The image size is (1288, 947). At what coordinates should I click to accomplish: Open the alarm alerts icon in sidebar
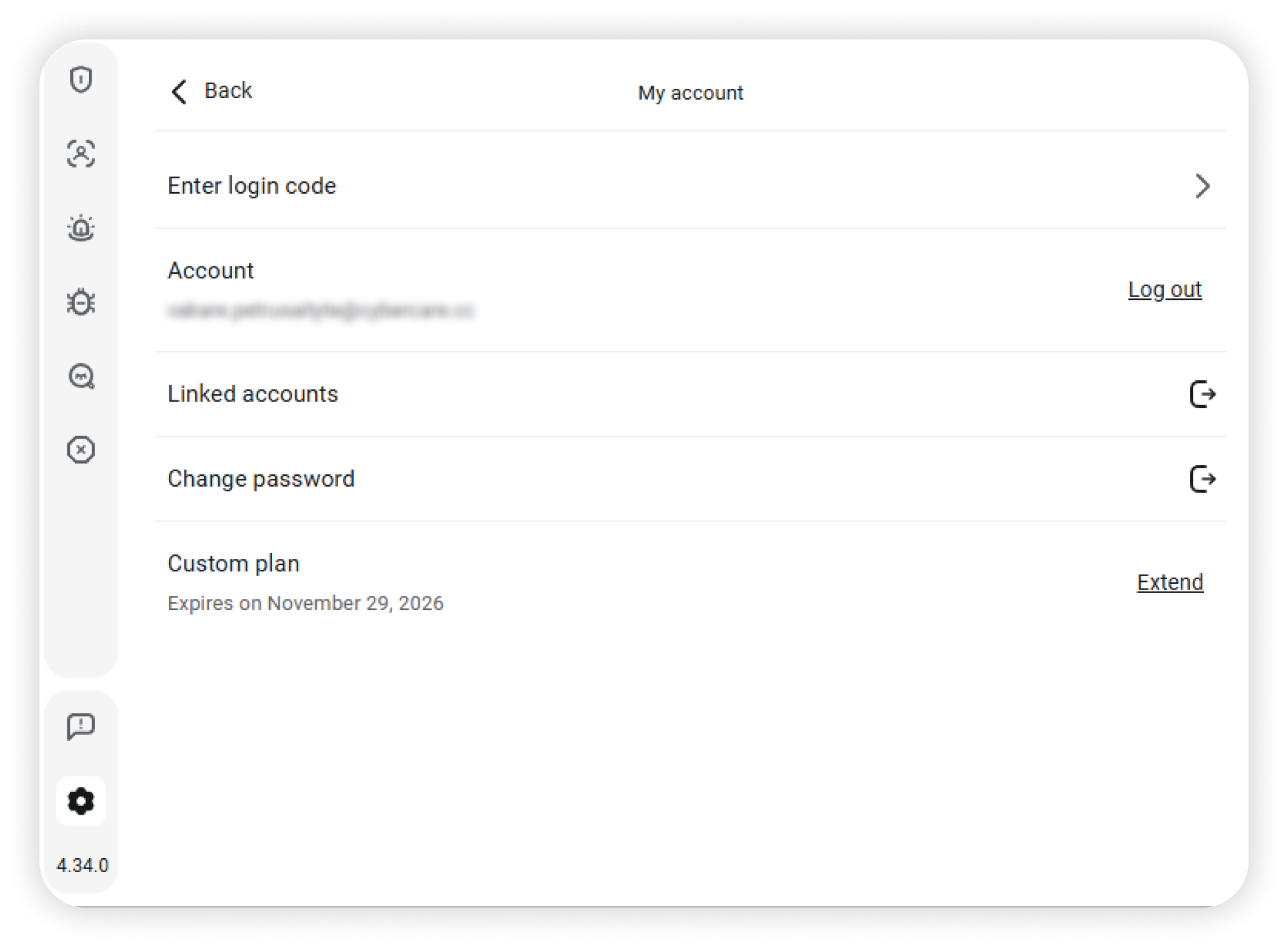tap(81, 228)
